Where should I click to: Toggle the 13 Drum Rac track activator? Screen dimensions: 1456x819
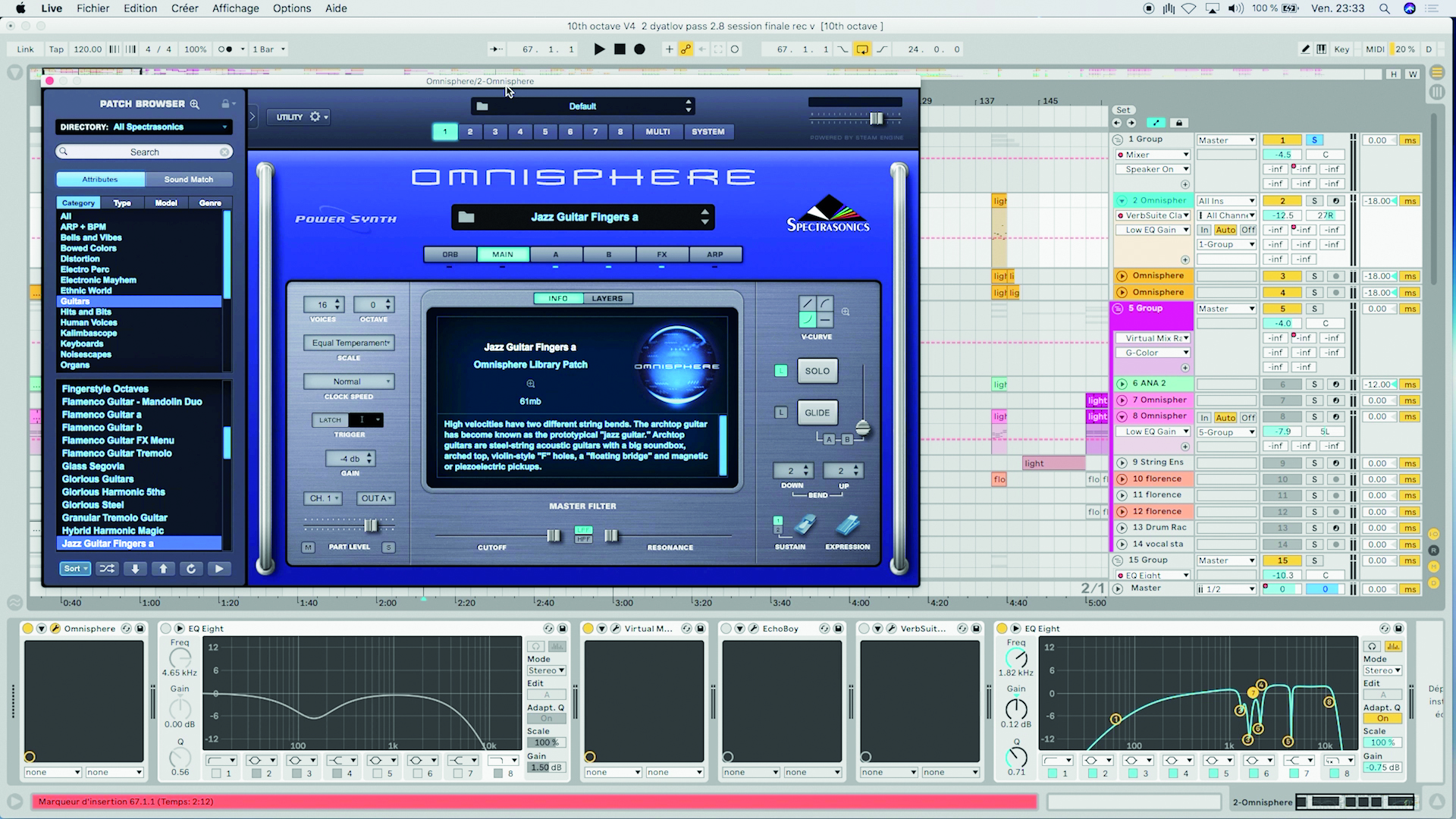tap(1282, 528)
